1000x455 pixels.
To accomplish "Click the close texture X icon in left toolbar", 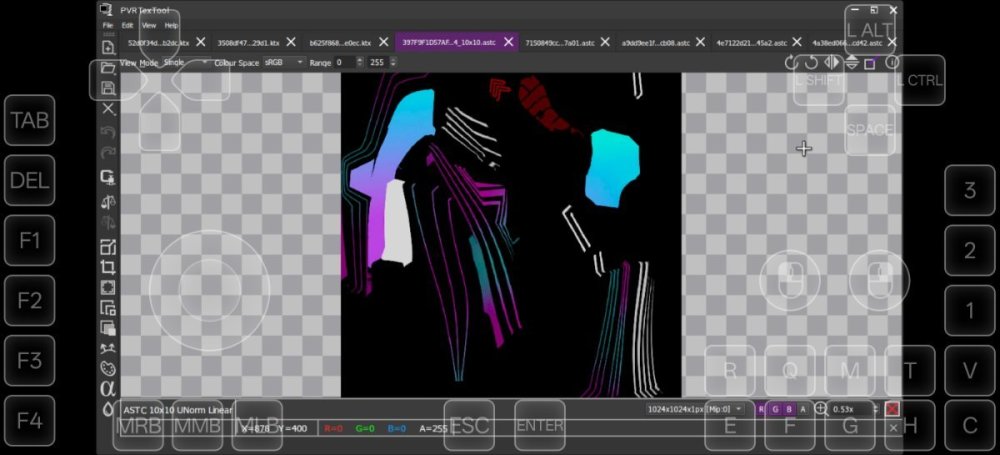I will point(108,109).
